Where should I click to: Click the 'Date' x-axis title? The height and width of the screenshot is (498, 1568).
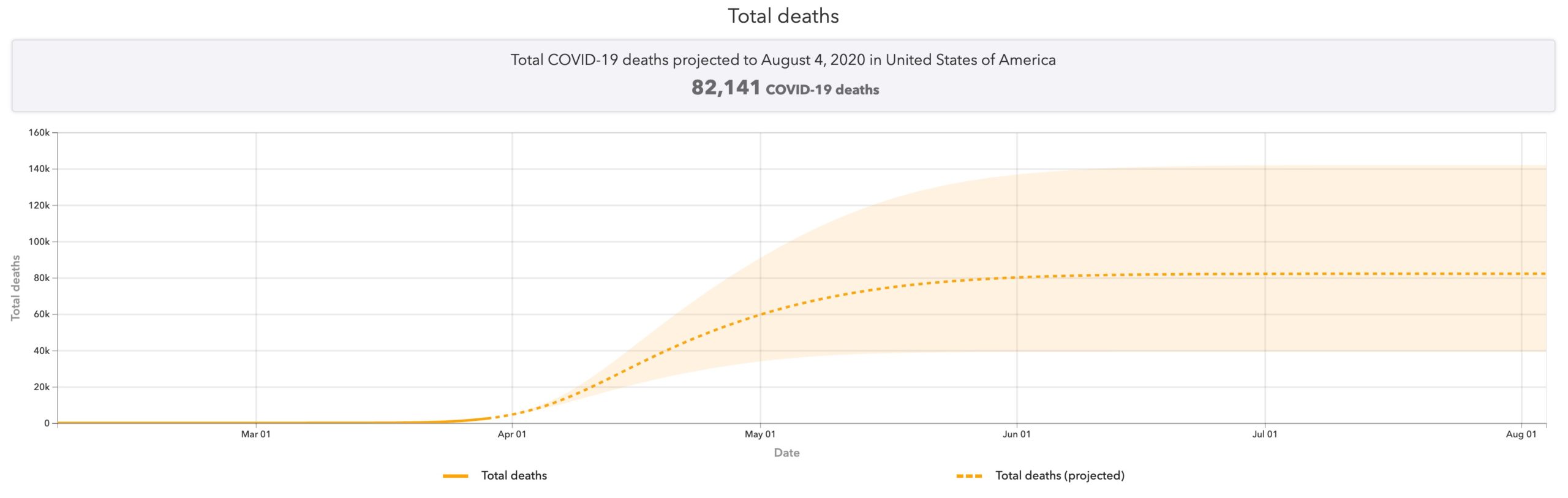point(786,453)
